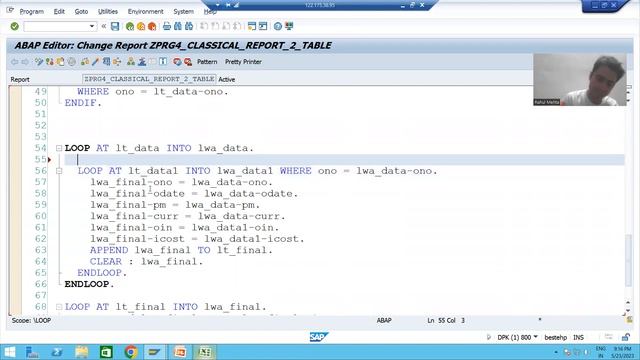640x360 pixels.
Task: Click the webcam thumbnail of the presenter
Action: coord(580,80)
